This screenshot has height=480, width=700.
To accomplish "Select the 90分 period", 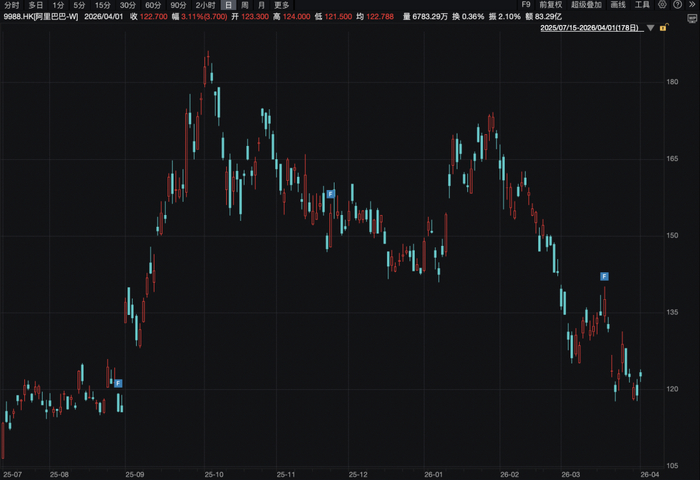I will (x=178, y=5).
